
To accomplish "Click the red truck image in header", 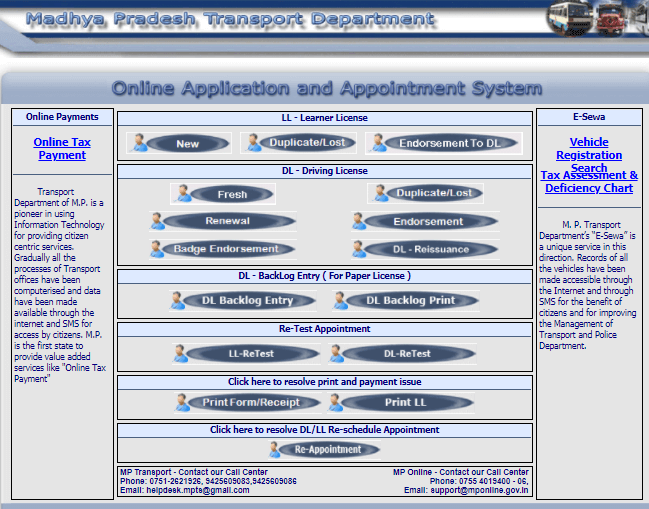I will coord(611,20).
